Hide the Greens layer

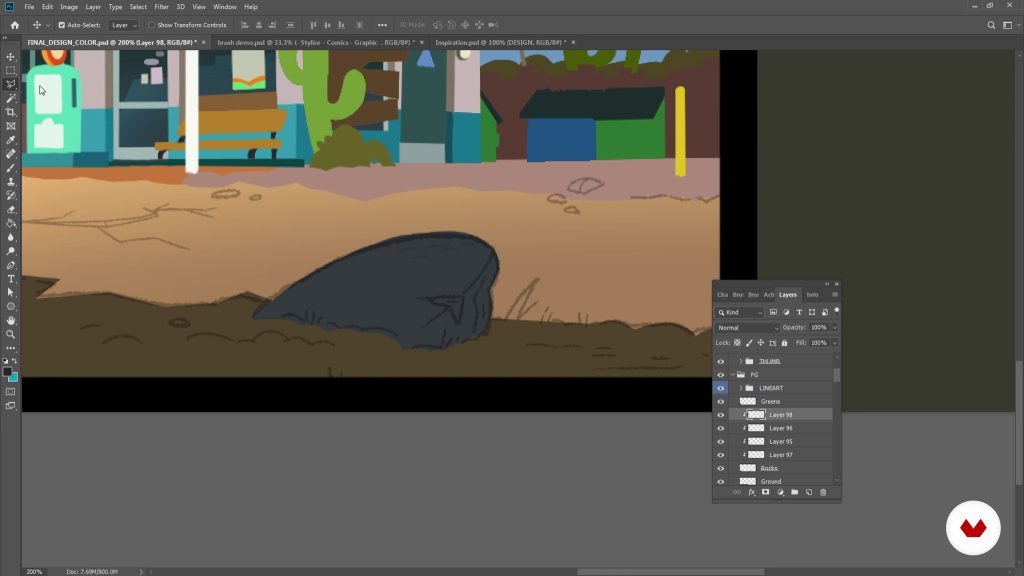coord(720,401)
